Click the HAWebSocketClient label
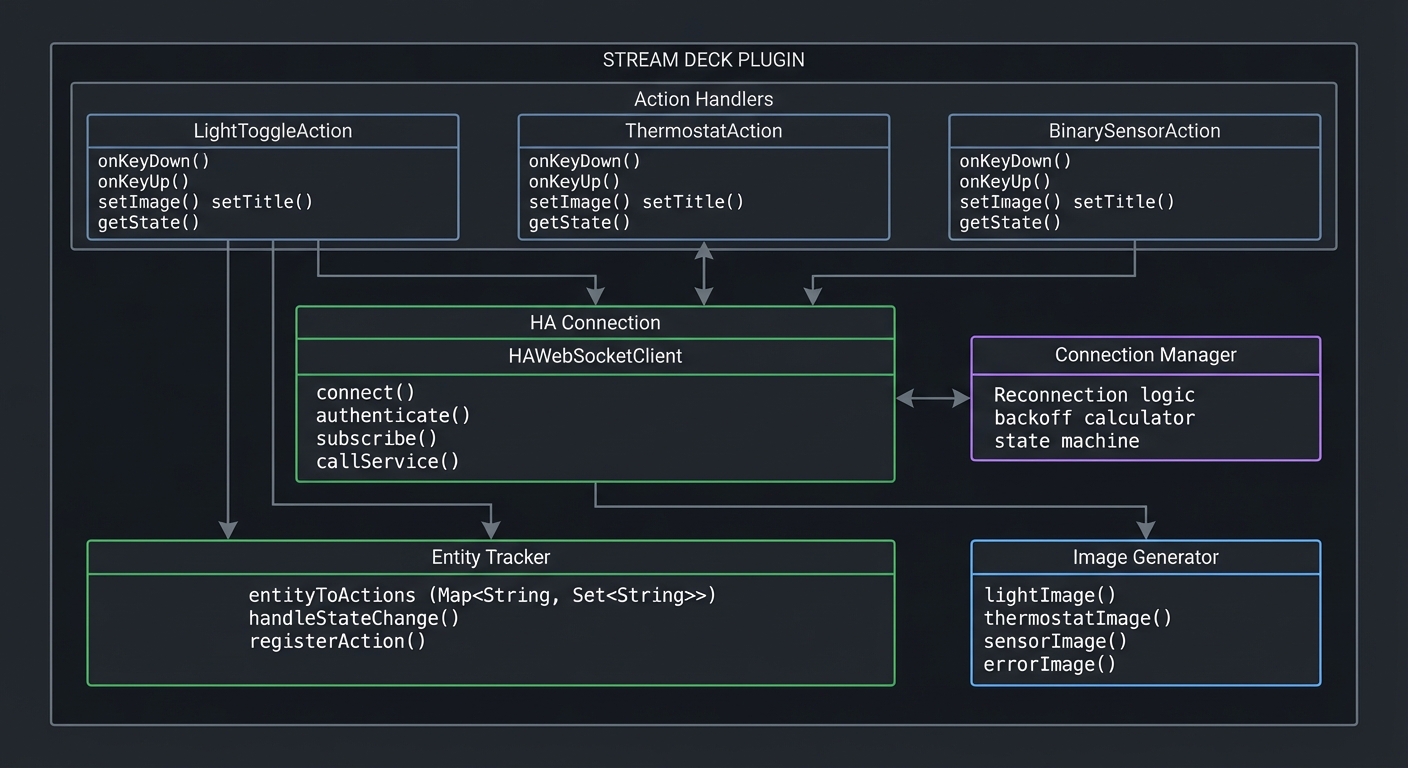The width and height of the screenshot is (1408, 768). point(595,356)
